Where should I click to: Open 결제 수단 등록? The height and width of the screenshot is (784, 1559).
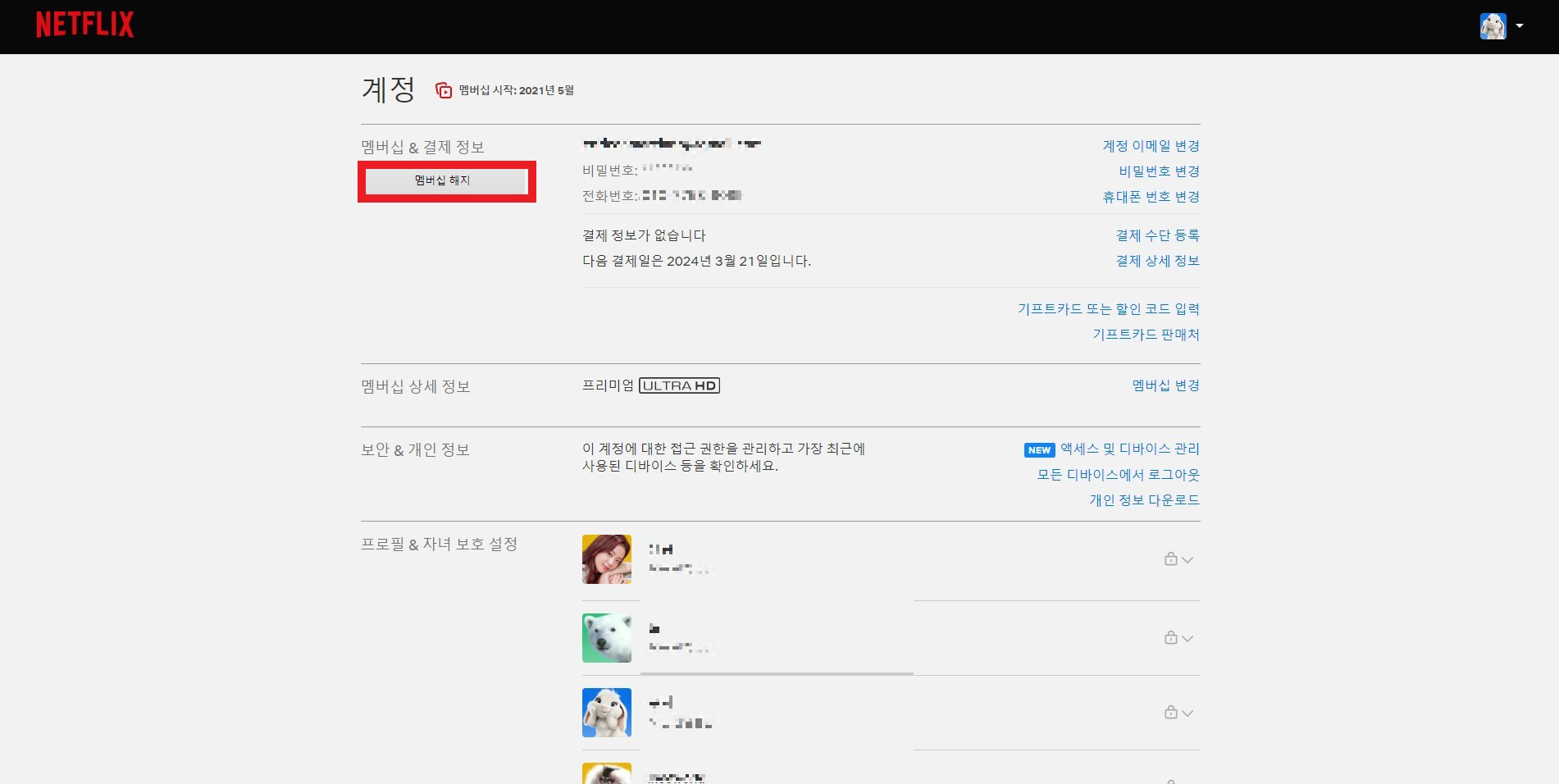[1157, 235]
